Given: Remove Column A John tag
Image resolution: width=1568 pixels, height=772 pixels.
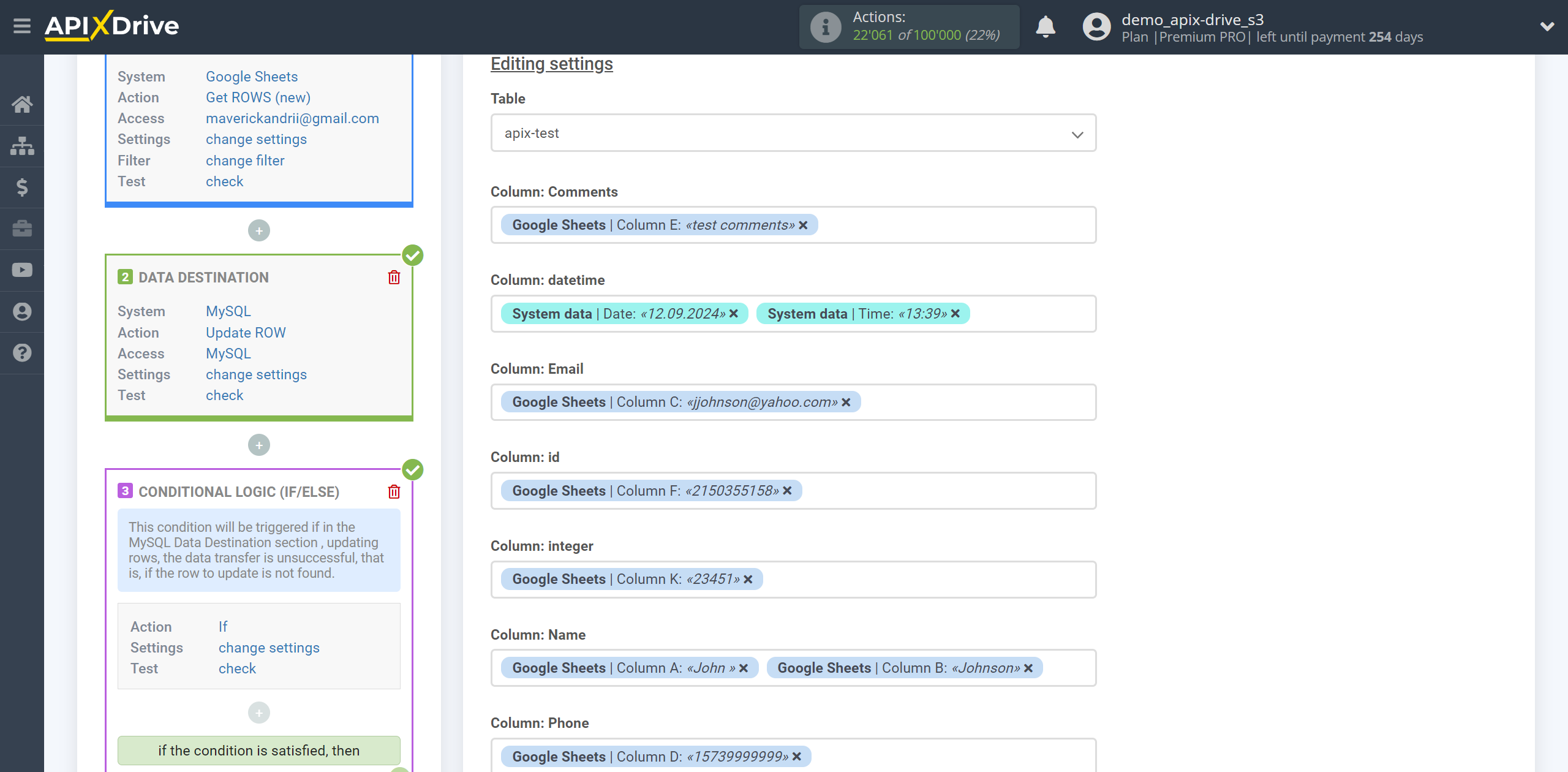Looking at the screenshot, I should pyautogui.click(x=744, y=668).
